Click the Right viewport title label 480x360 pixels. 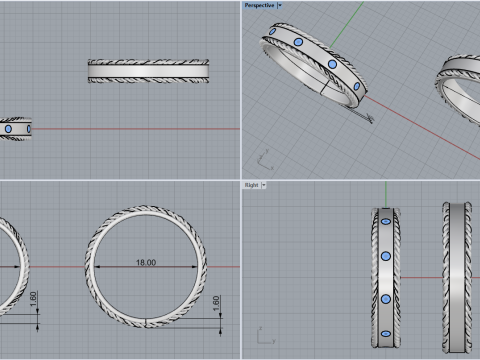click(252, 185)
